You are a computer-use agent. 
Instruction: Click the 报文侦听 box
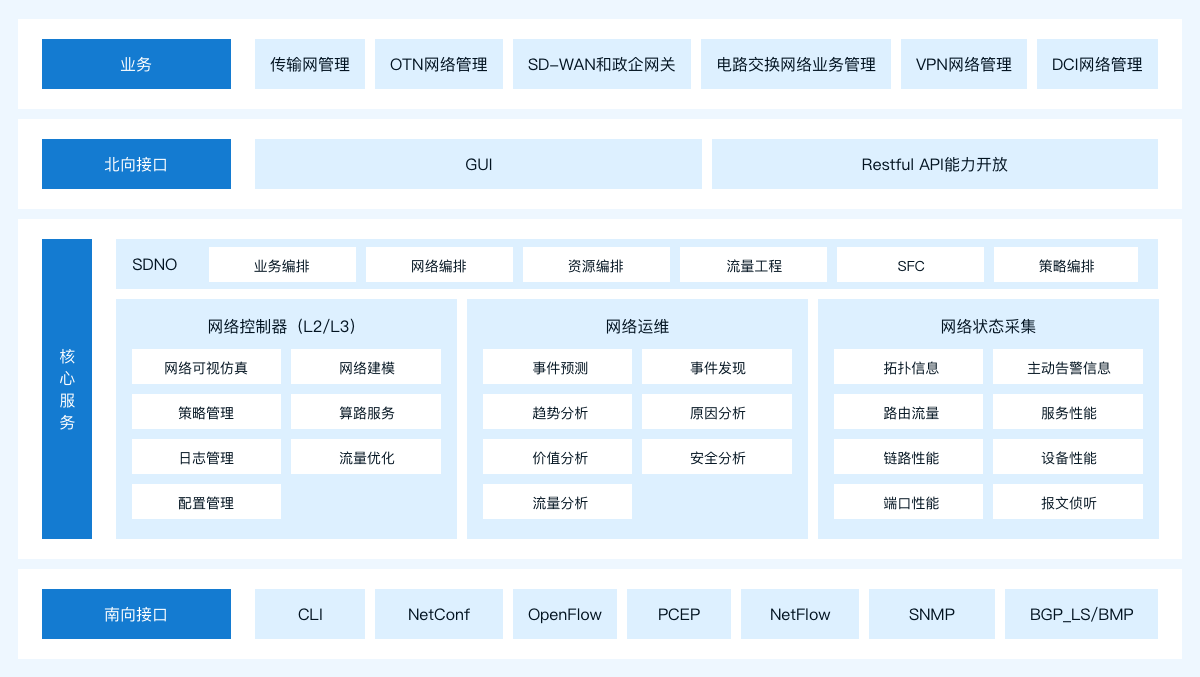coord(1068,502)
